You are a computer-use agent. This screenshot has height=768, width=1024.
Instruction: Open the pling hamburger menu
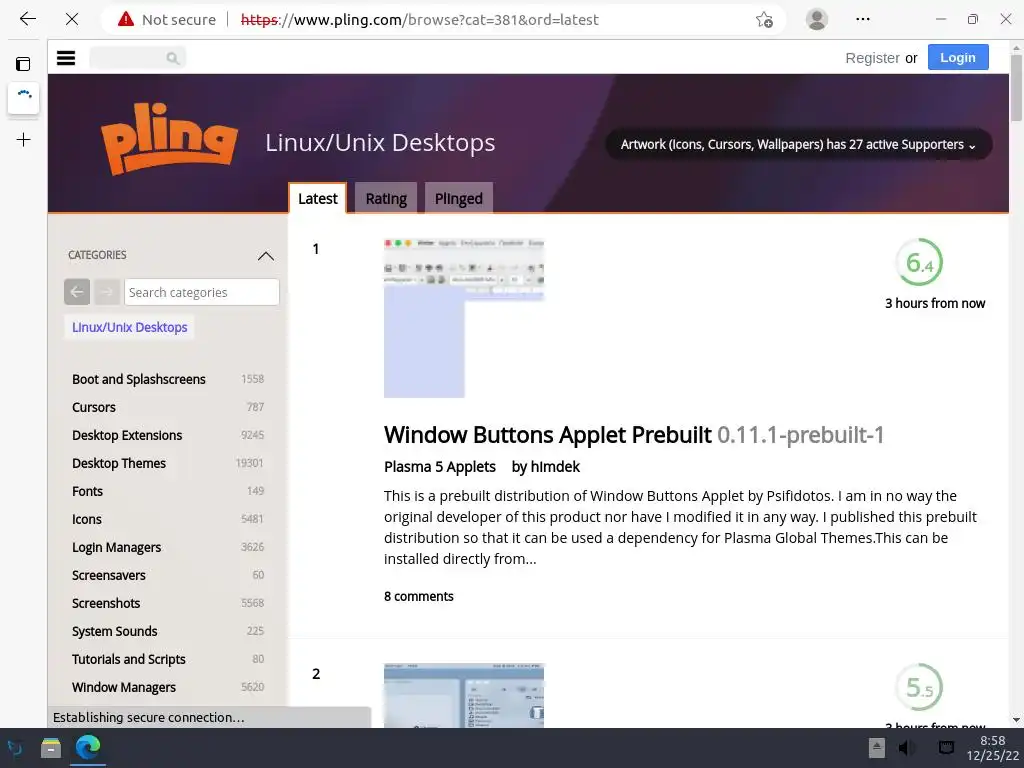(66, 57)
